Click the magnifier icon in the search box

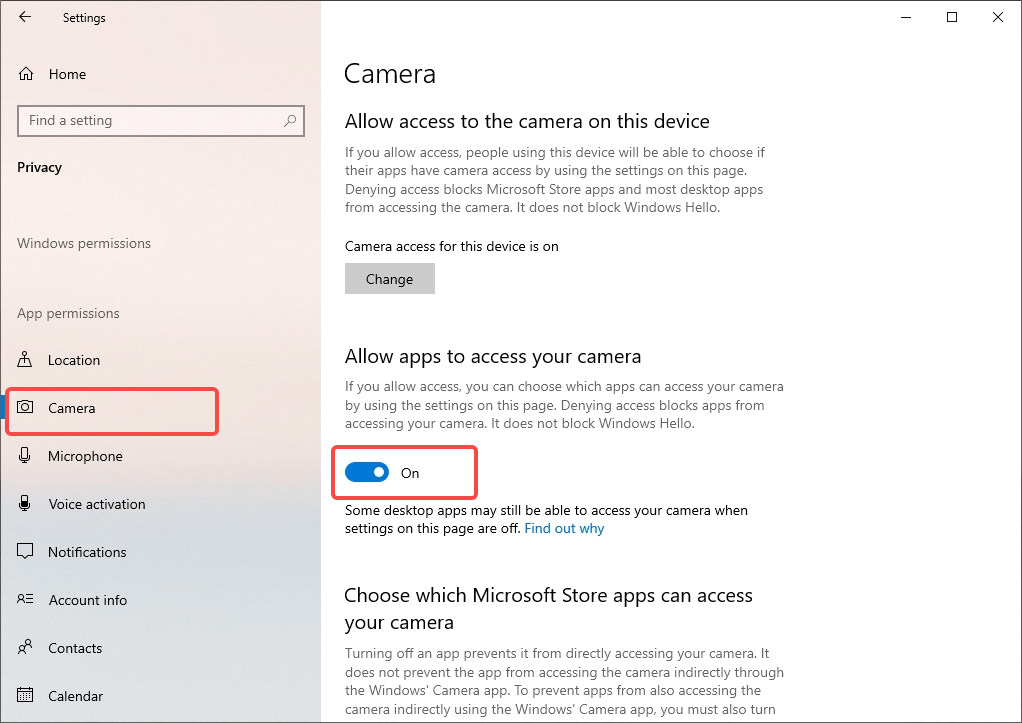pos(291,120)
